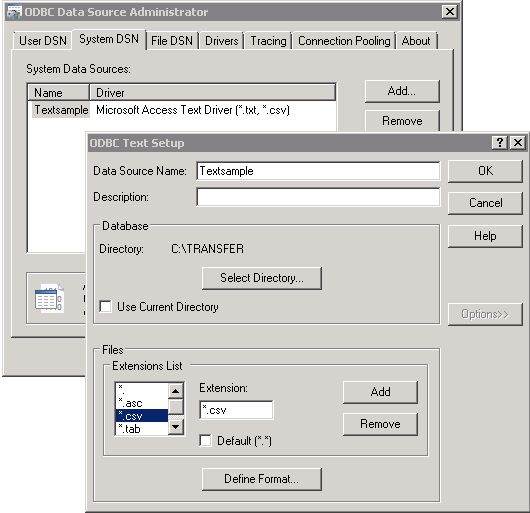Click Cancel in ODBC Text Setup
The height and width of the screenshot is (513, 530).
pyautogui.click(x=485, y=203)
